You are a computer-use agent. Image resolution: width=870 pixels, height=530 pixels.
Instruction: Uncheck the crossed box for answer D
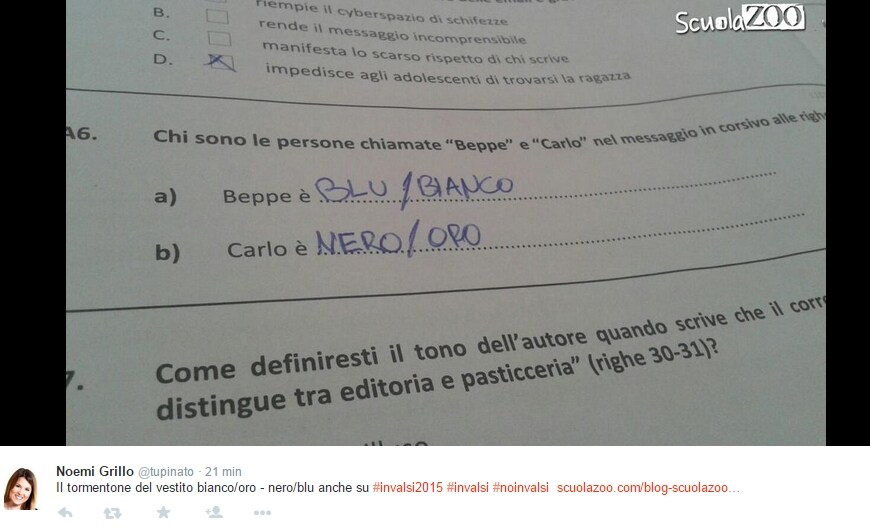221,62
